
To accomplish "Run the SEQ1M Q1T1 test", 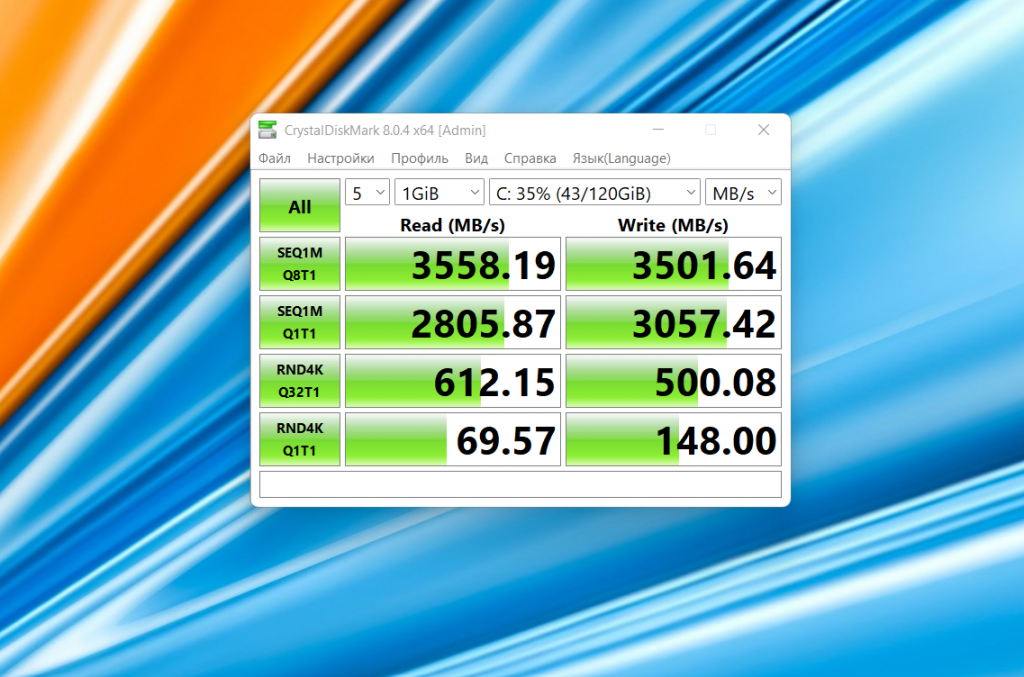I will (x=300, y=322).
